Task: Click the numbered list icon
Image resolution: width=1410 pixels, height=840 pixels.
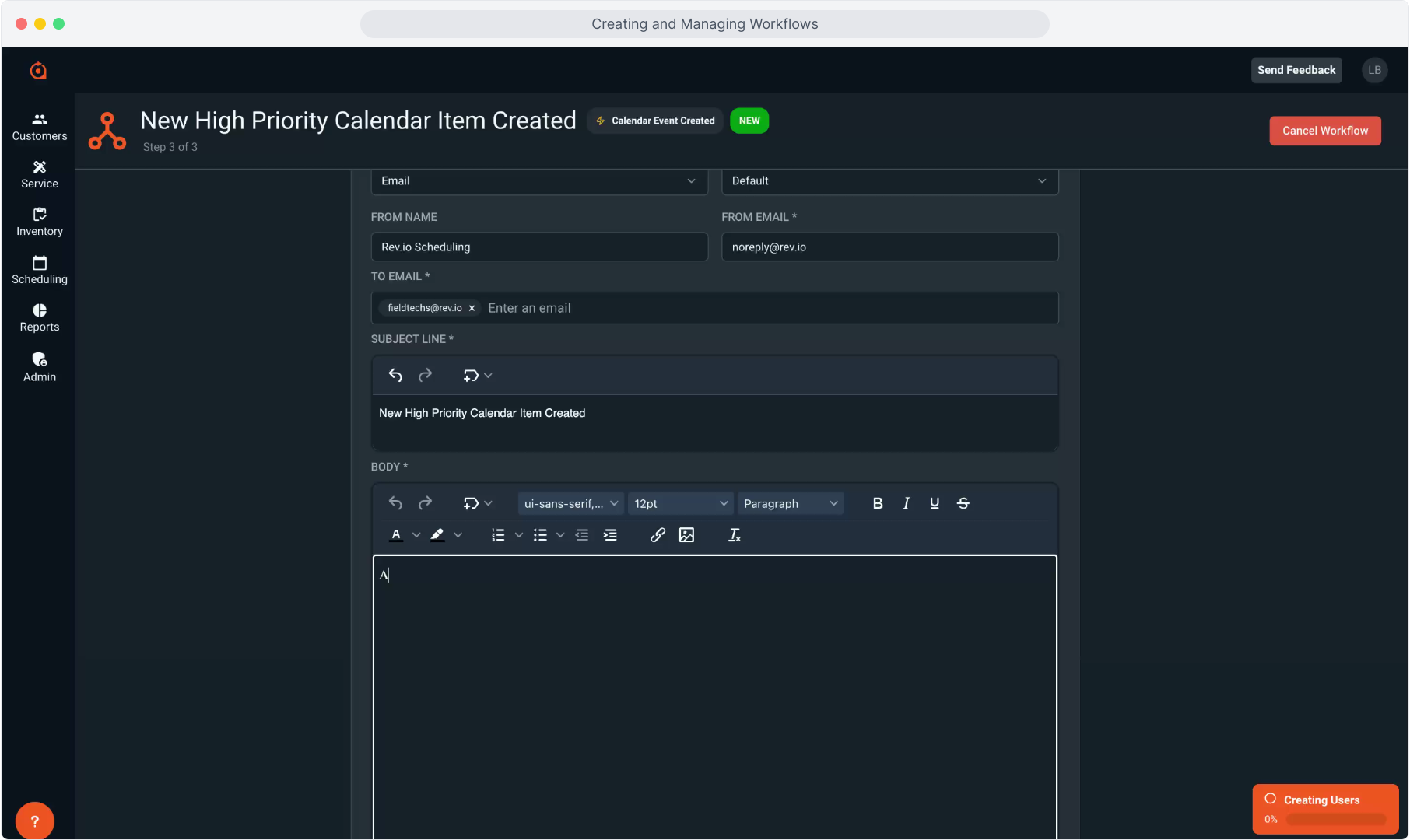Action: pyautogui.click(x=498, y=535)
